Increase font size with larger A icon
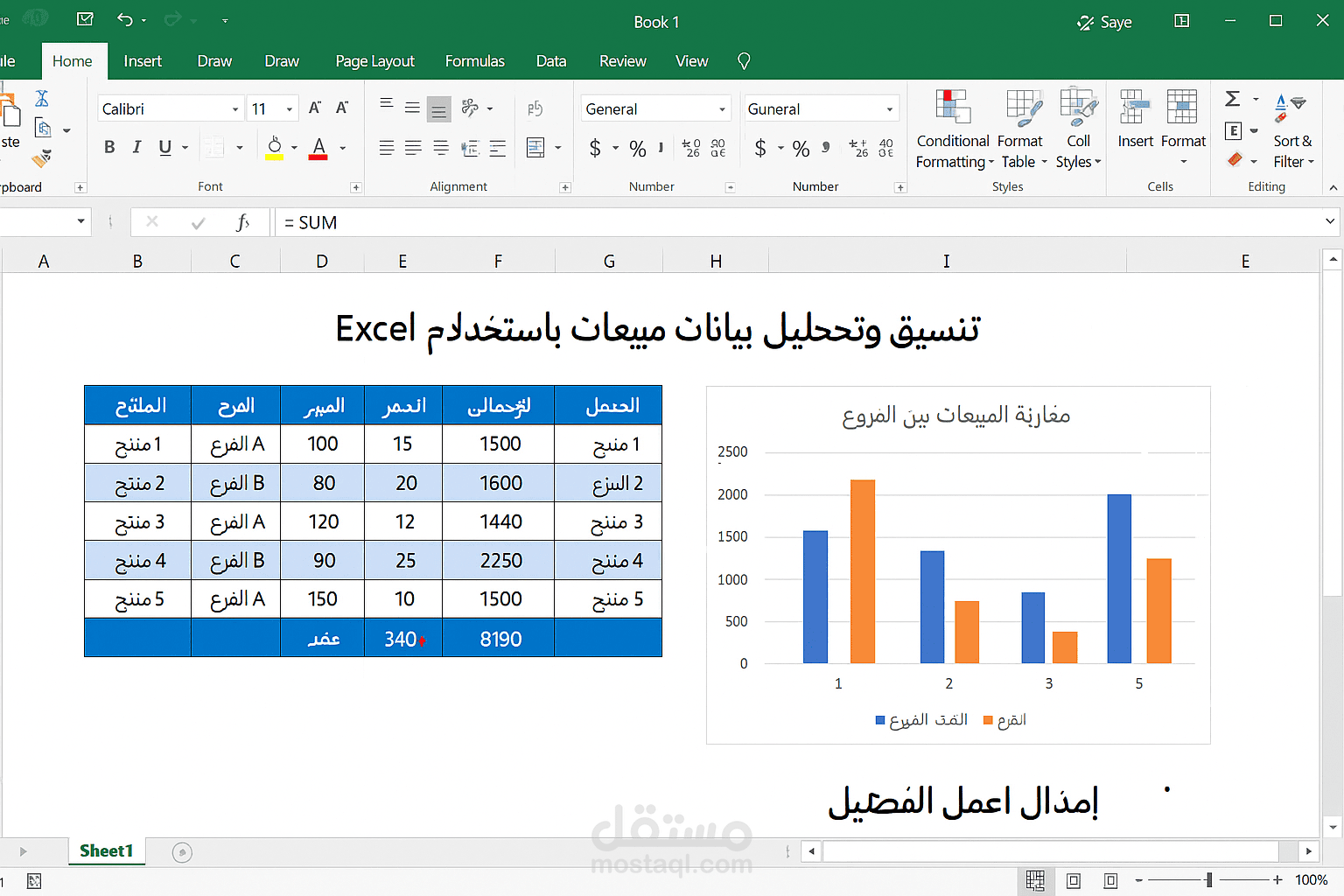Screen dimensions: 1344x896 tap(315, 108)
